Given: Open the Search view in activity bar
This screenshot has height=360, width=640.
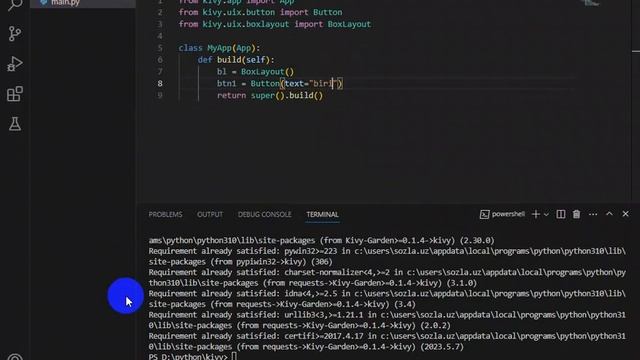Looking at the screenshot, I should click(x=15, y=5).
